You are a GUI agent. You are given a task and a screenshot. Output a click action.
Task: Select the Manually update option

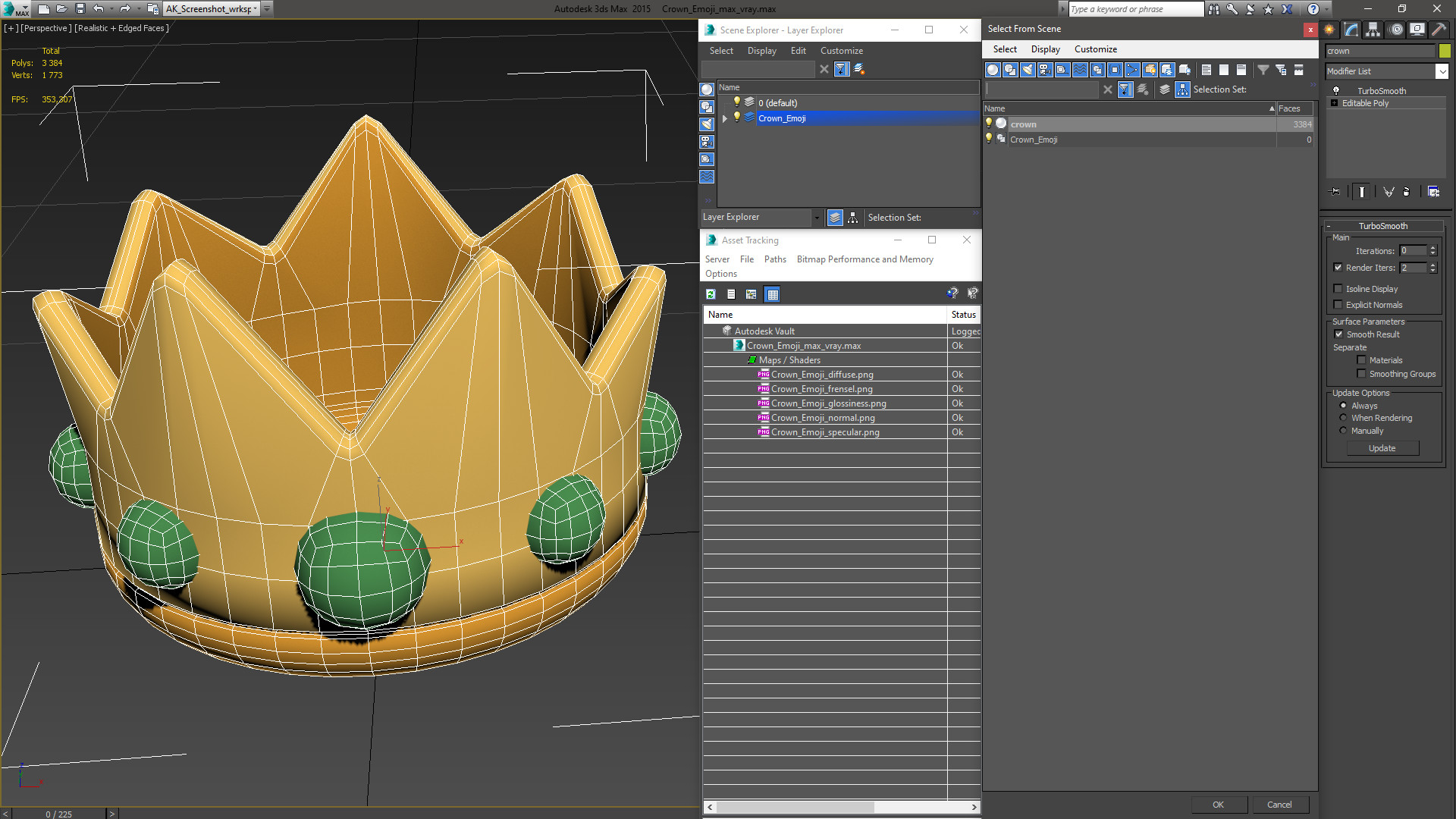tap(1343, 431)
